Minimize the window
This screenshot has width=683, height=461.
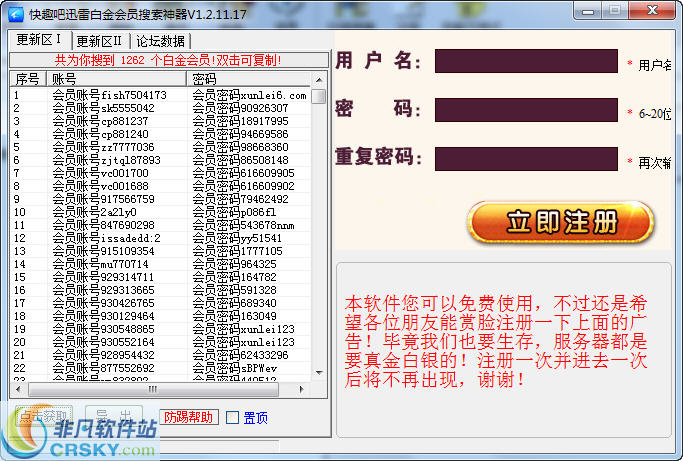click(588, 11)
